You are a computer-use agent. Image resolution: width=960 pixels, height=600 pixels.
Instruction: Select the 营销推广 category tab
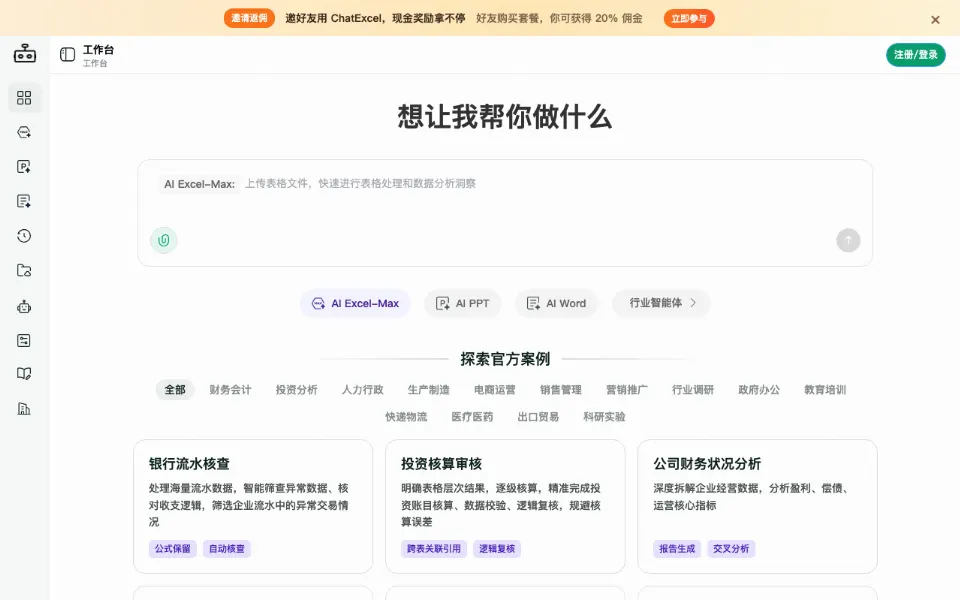coord(627,389)
